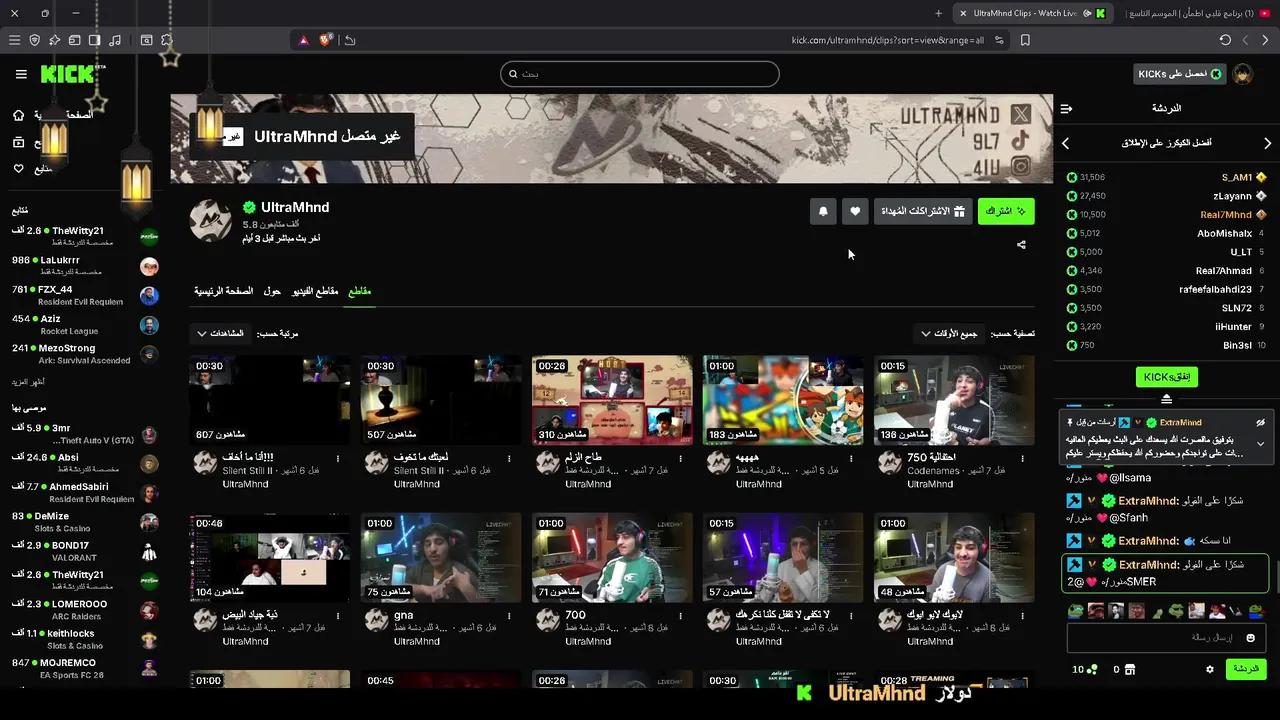1280x720 pixels.
Task: Expand show more under following list
Action: [x=28, y=382]
